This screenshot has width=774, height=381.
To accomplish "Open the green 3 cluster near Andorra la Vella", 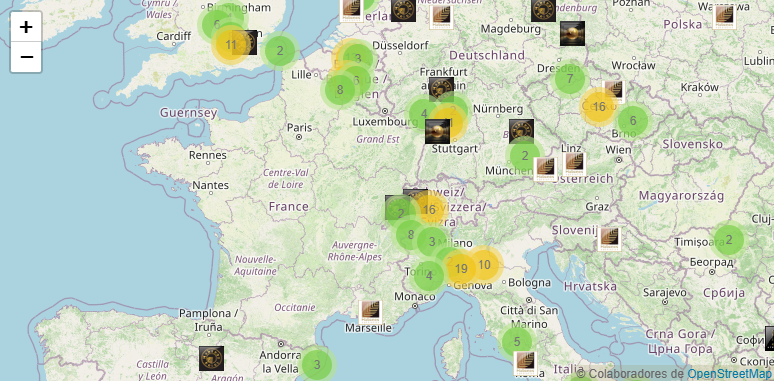I will point(317,365).
